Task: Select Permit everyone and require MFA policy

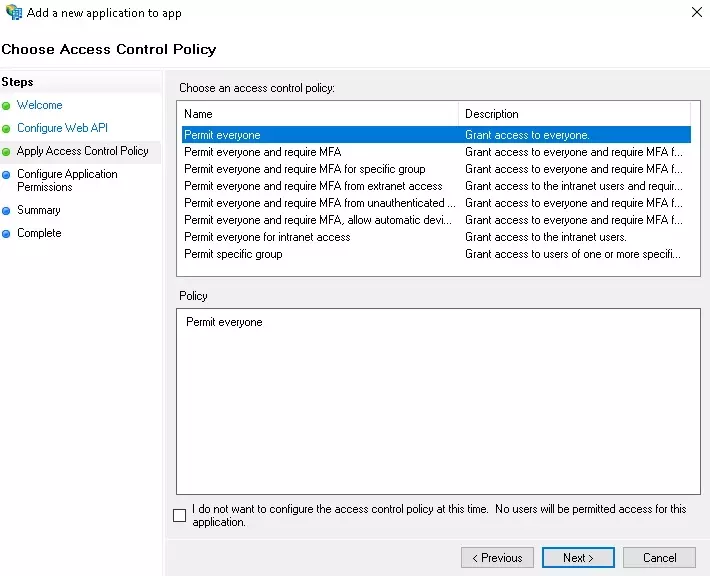Action: (437, 152)
